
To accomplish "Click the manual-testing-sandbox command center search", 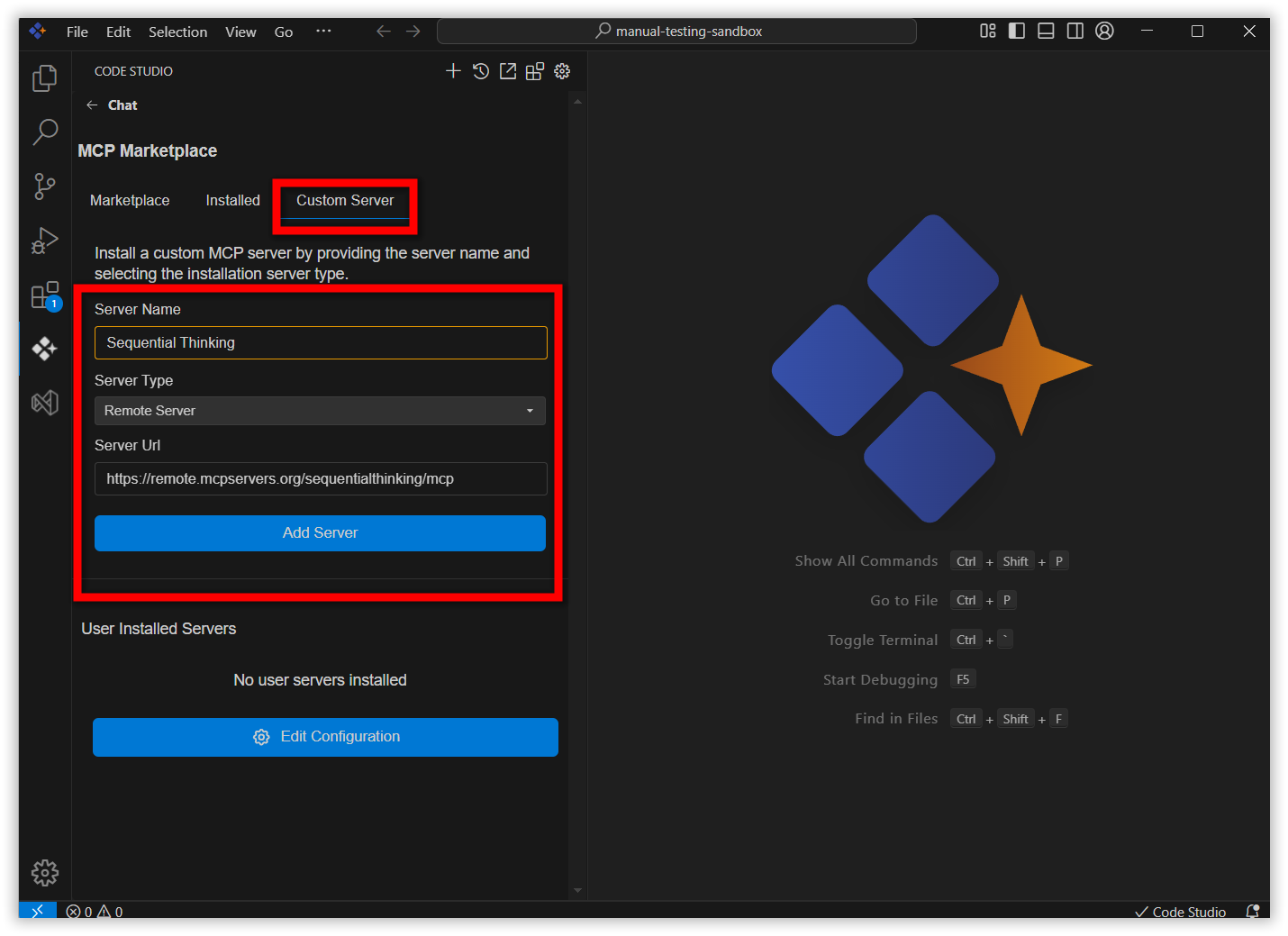I will (x=676, y=32).
